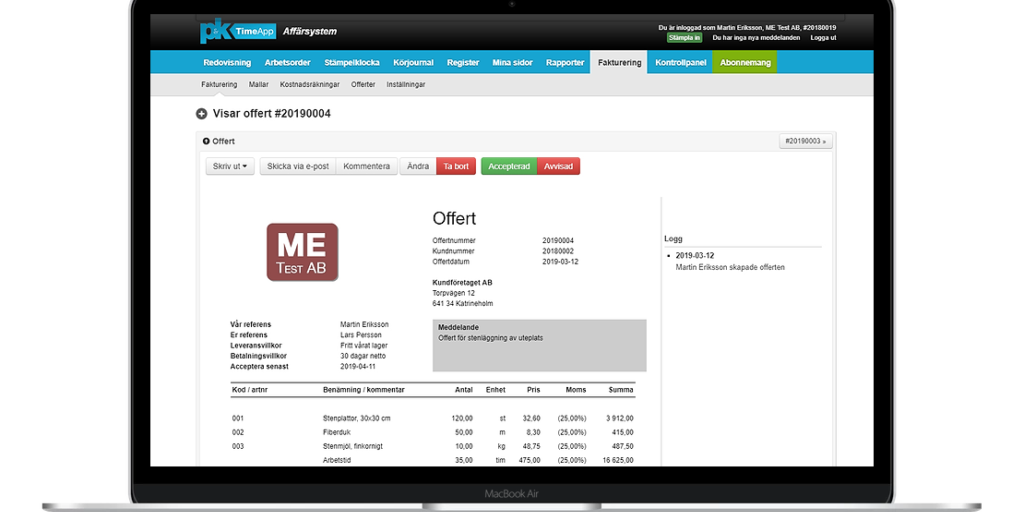Image resolution: width=1024 pixels, height=512 pixels.
Task: Click the ME Test AB company logo
Action: [x=302, y=252]
